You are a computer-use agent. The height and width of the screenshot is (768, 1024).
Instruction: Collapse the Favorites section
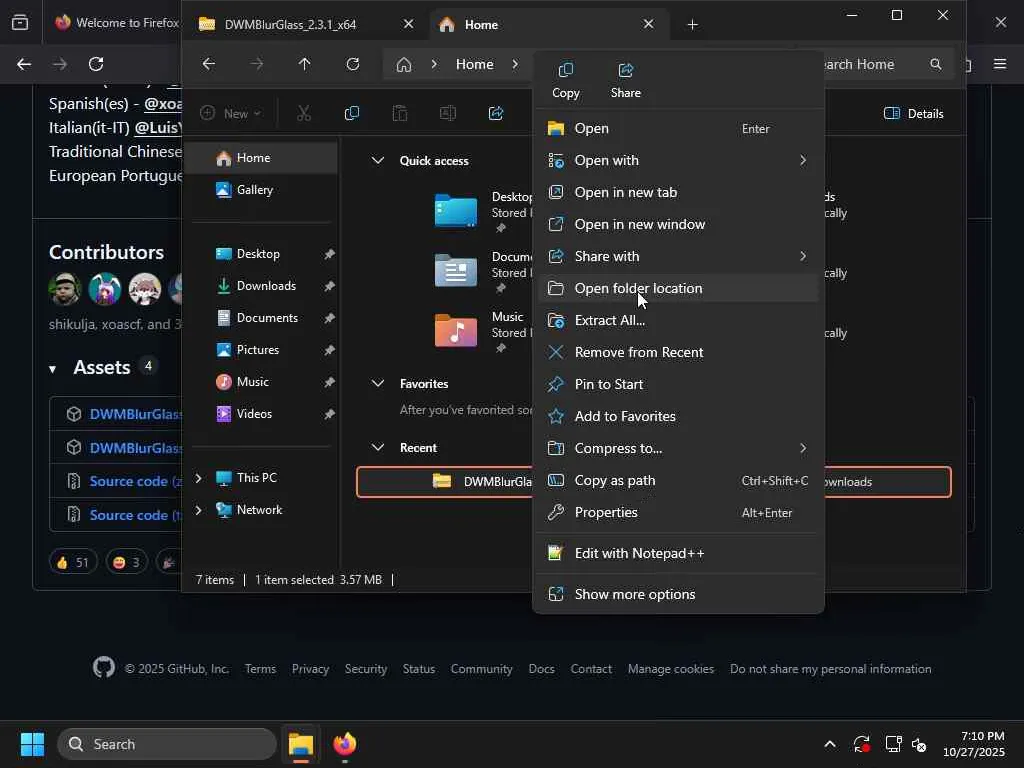click(377, 384)
